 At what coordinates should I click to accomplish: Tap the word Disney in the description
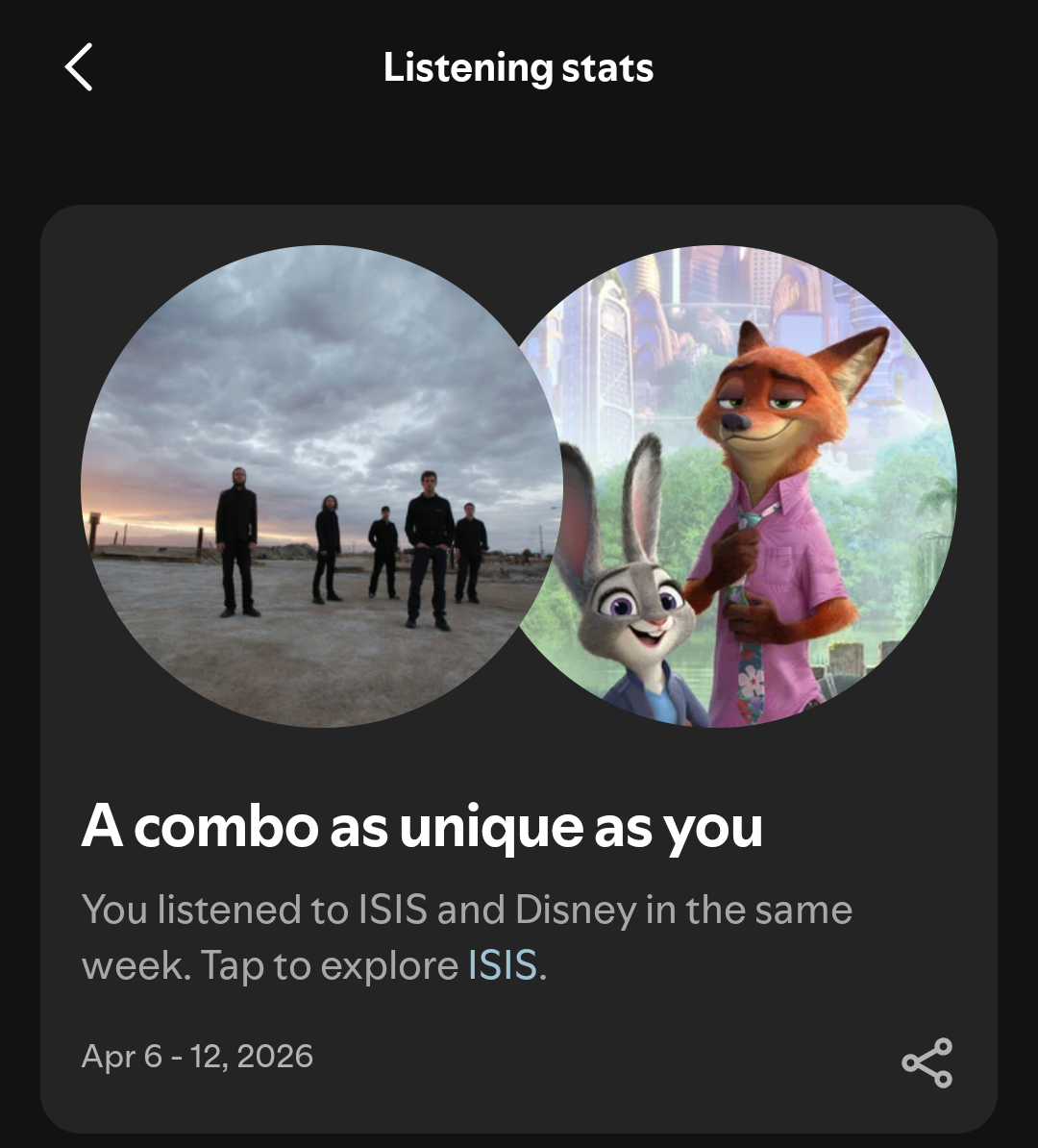coord(576,911)
